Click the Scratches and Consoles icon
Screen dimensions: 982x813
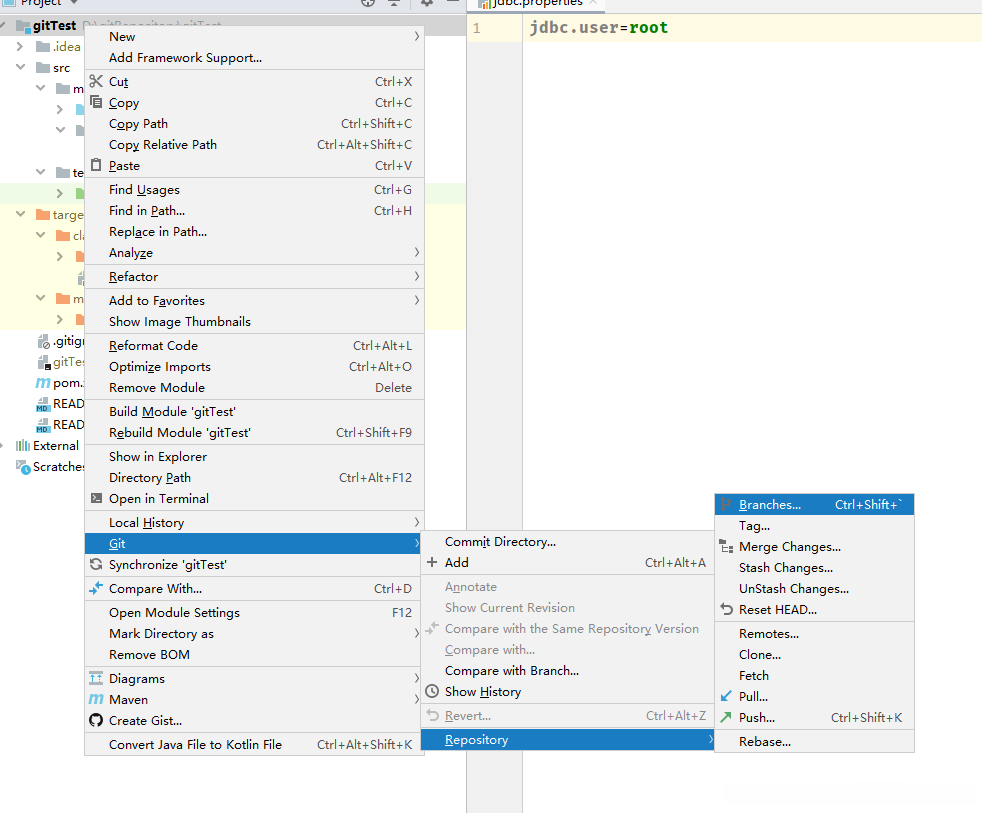coord(23,467)
